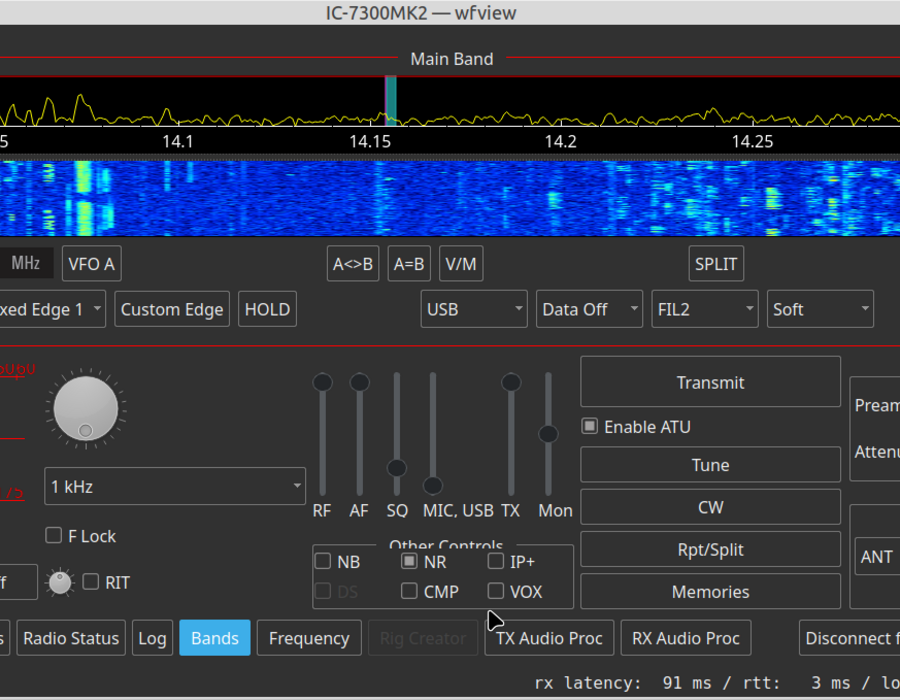Click the Transmit button
Viewport: 900px width, 700px height.
click(x=711, y=382)
